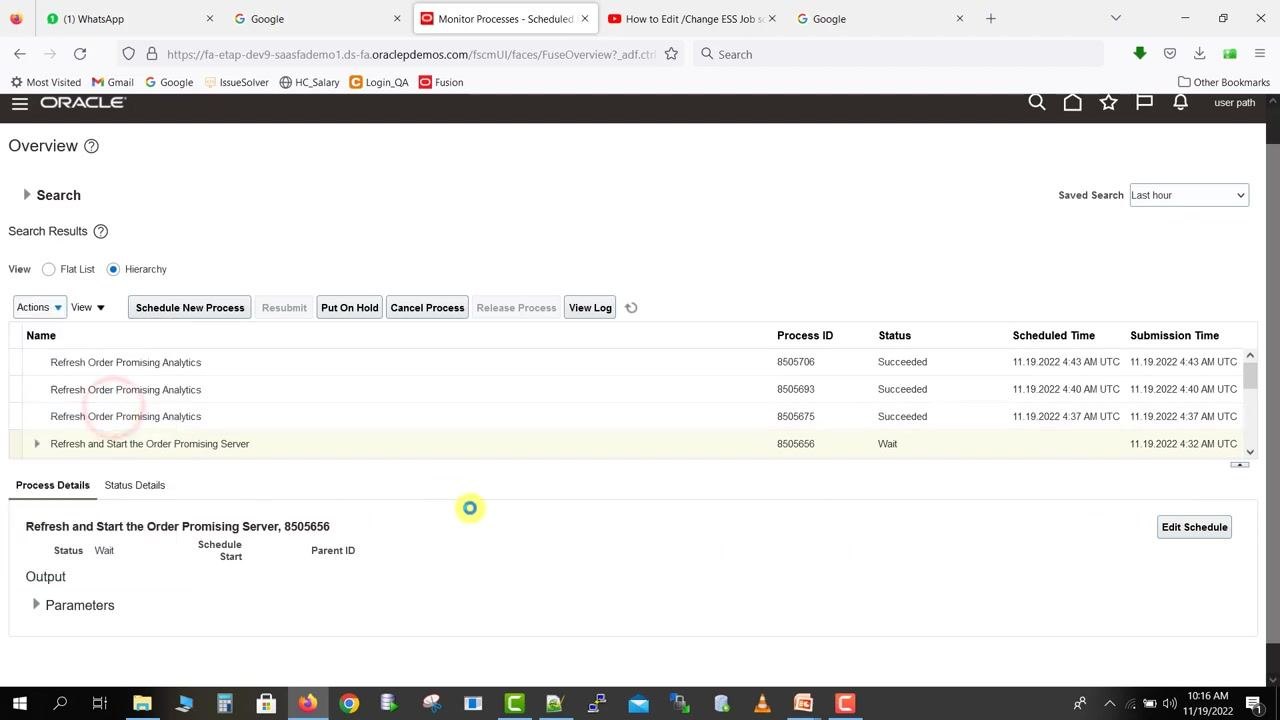Switch to the Status Details tab
The width and height of the screenshot is (1280, 720).
coord(135,485)
